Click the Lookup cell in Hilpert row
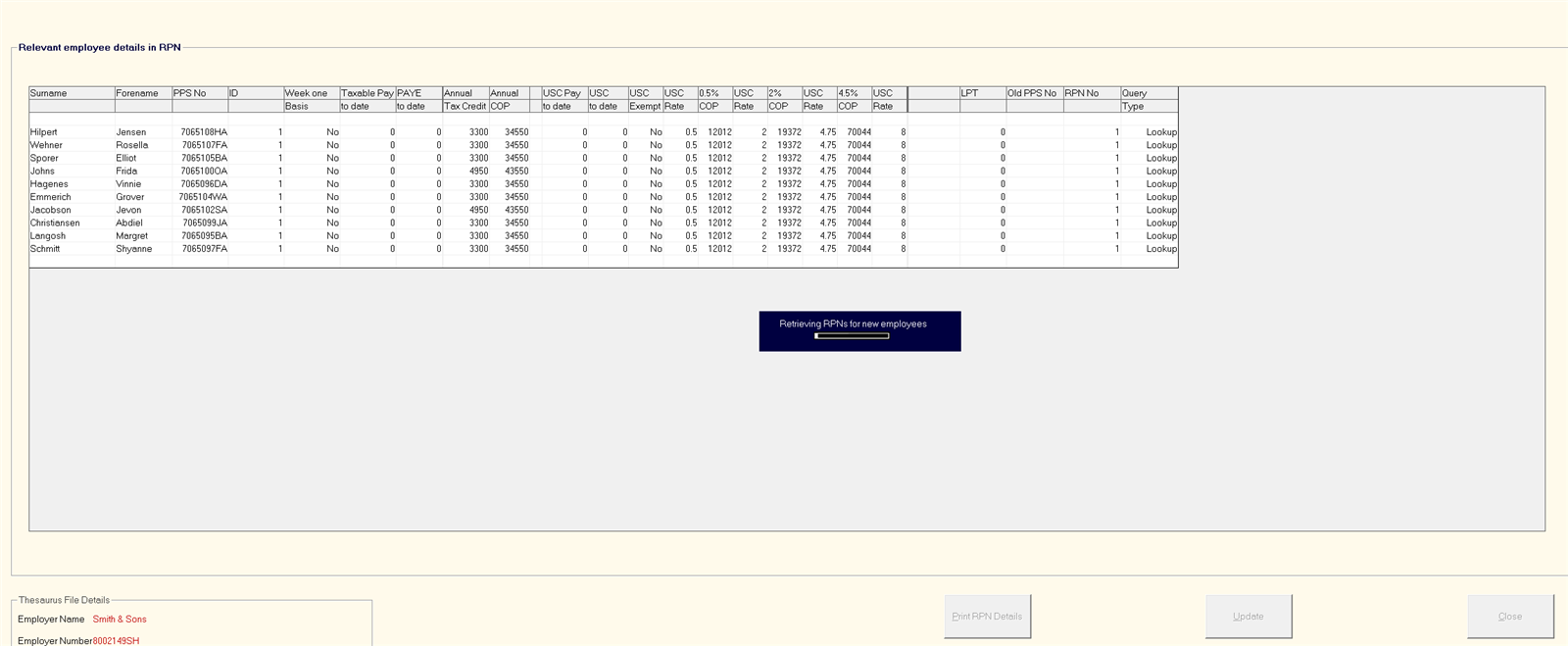Screen dimensions: 1568x646 click(x=1149, y=132)
